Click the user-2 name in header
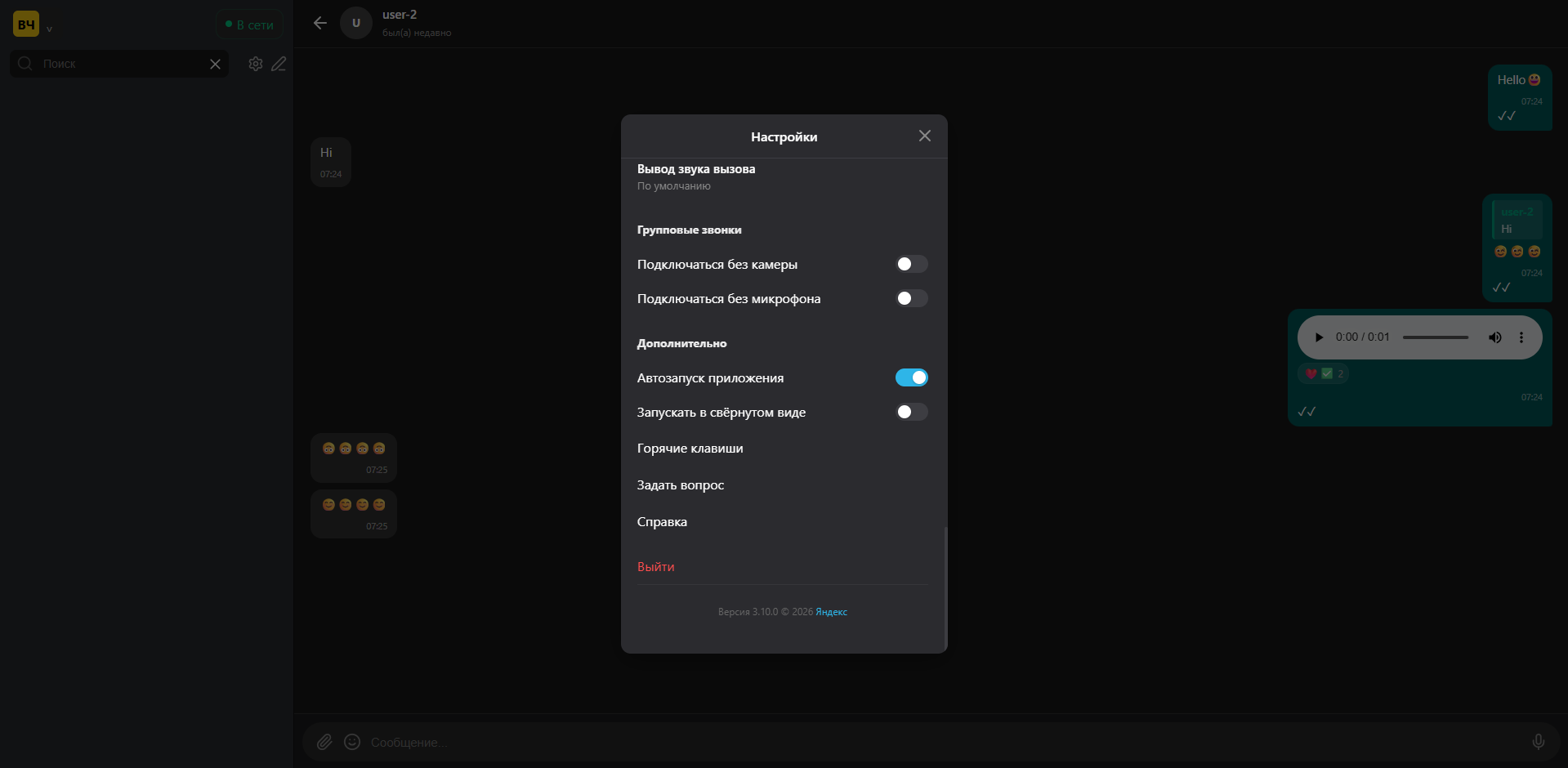The image size is (1568, 768). pyautogui.click(x=400, y=15)
